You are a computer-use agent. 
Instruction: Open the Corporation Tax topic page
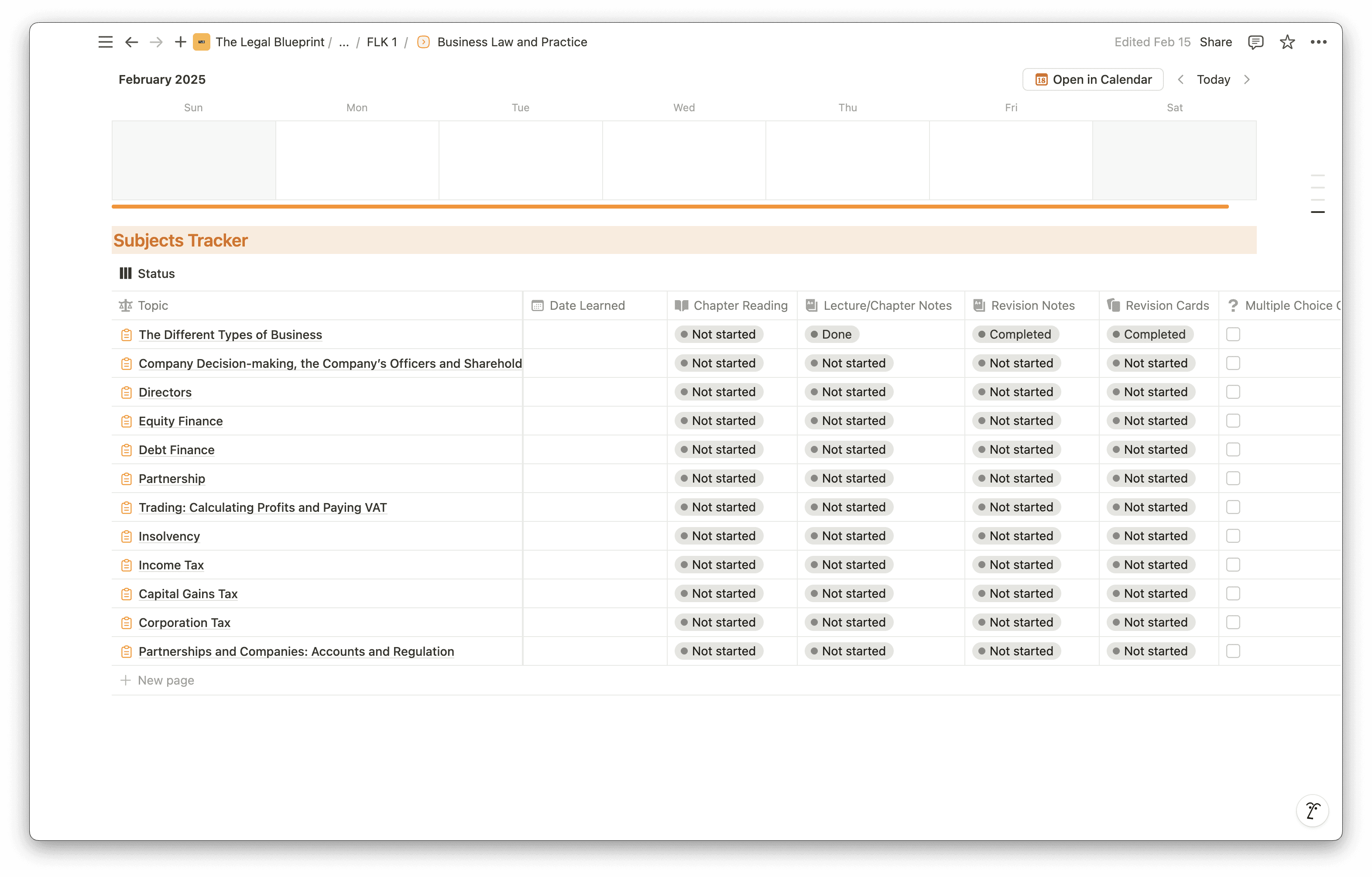[184, 623]
